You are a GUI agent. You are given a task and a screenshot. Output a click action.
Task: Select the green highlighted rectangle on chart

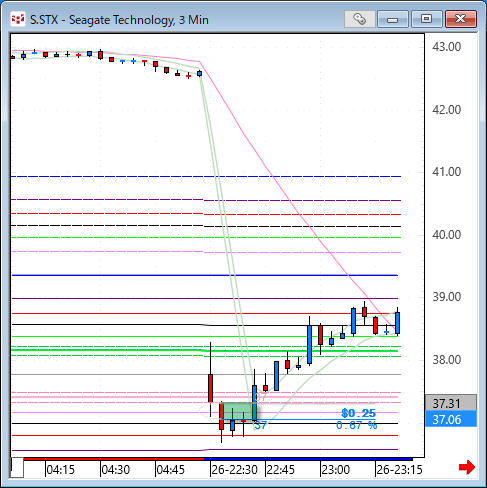pyautogui.click(x=239, y=411)
